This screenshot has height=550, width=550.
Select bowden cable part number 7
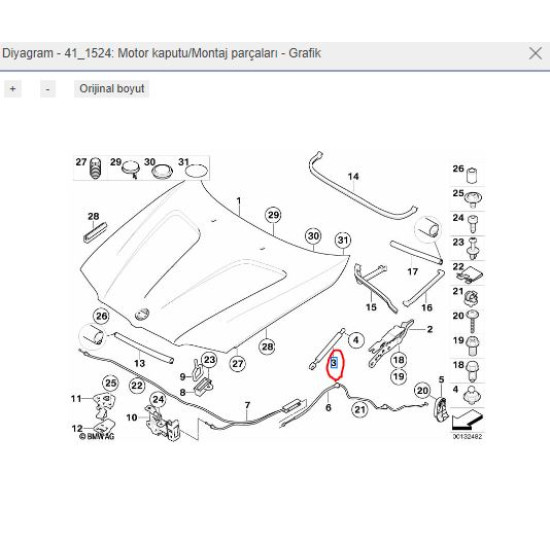point(248,405)
